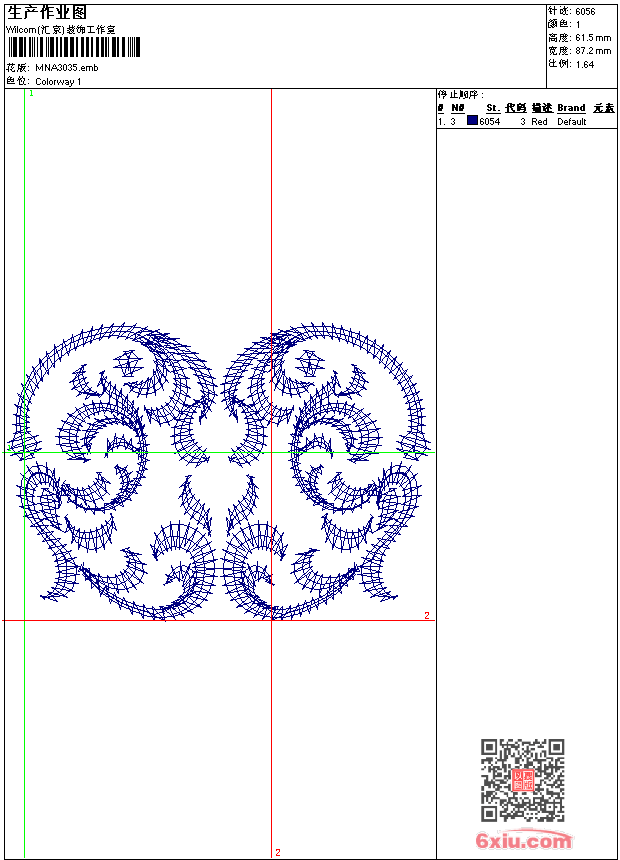Click the Wilcom studio name line
Image resolution: width=620 pixels, height=860 pixels.
(61, 30)
